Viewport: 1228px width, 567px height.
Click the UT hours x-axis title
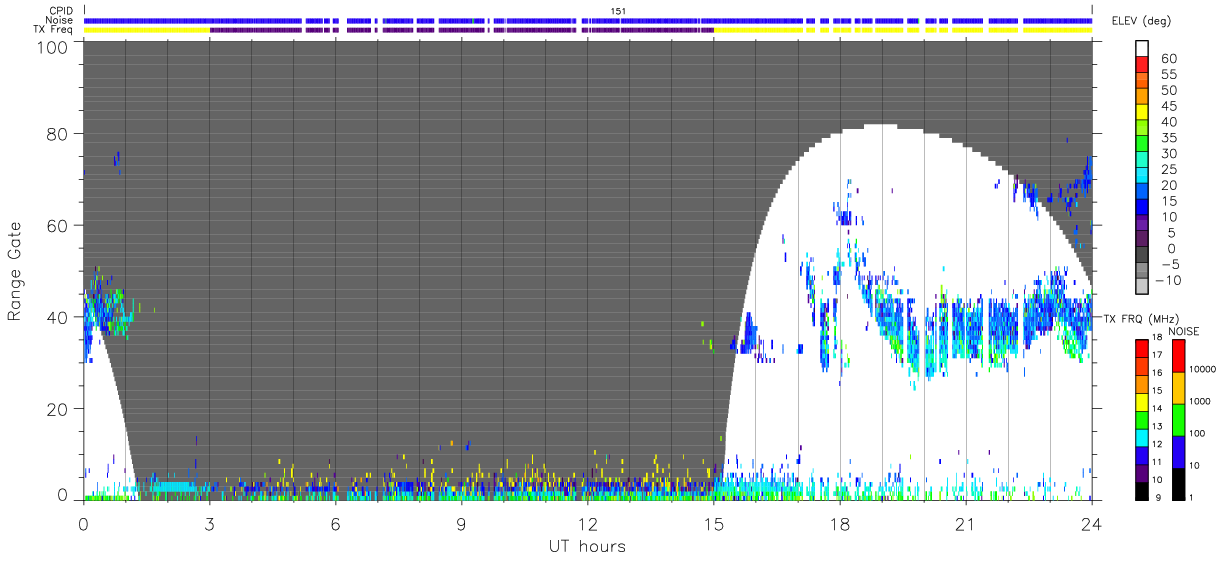pos(587,546)
